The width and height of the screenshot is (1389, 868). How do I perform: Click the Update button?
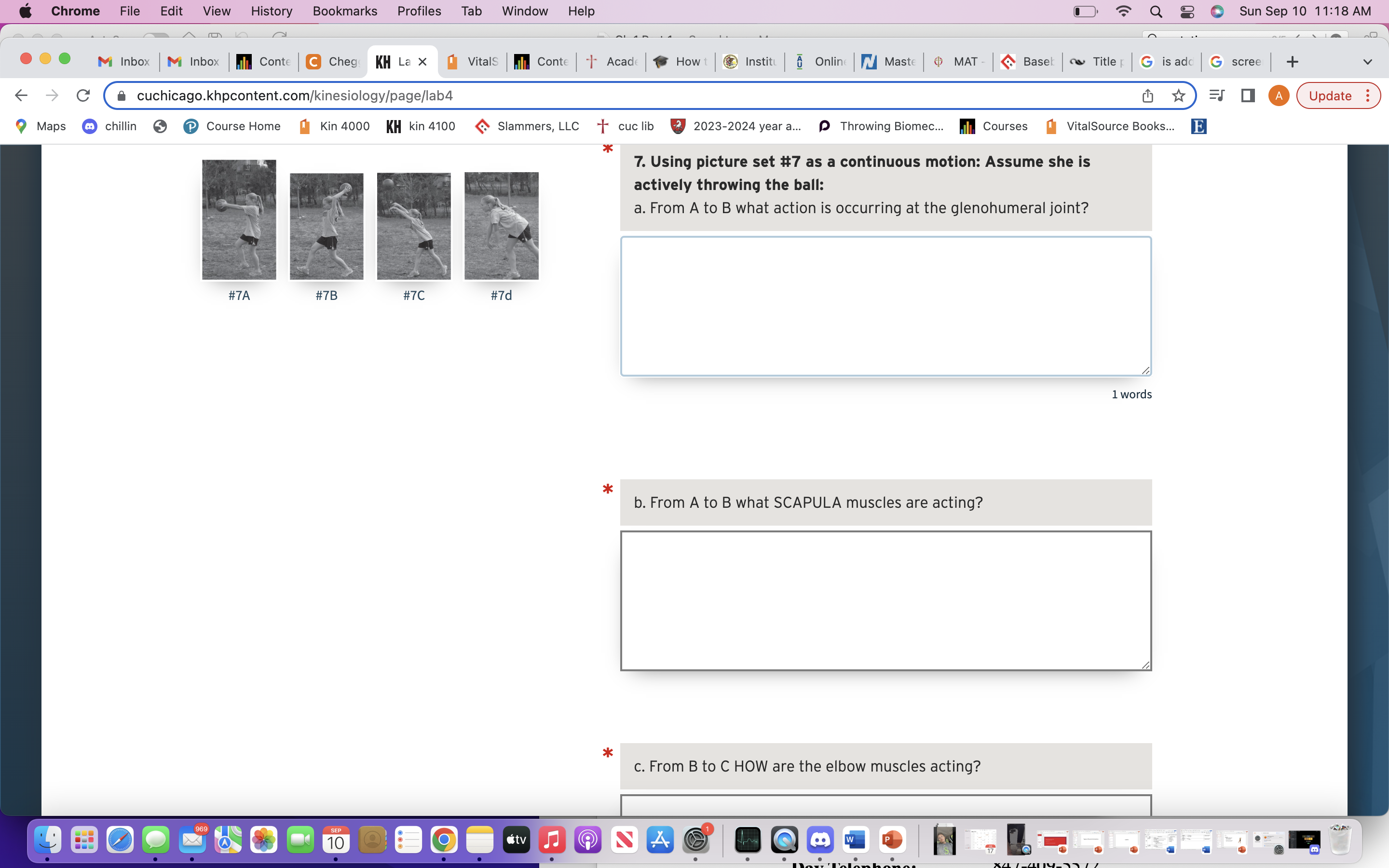tap(1332, 95)
